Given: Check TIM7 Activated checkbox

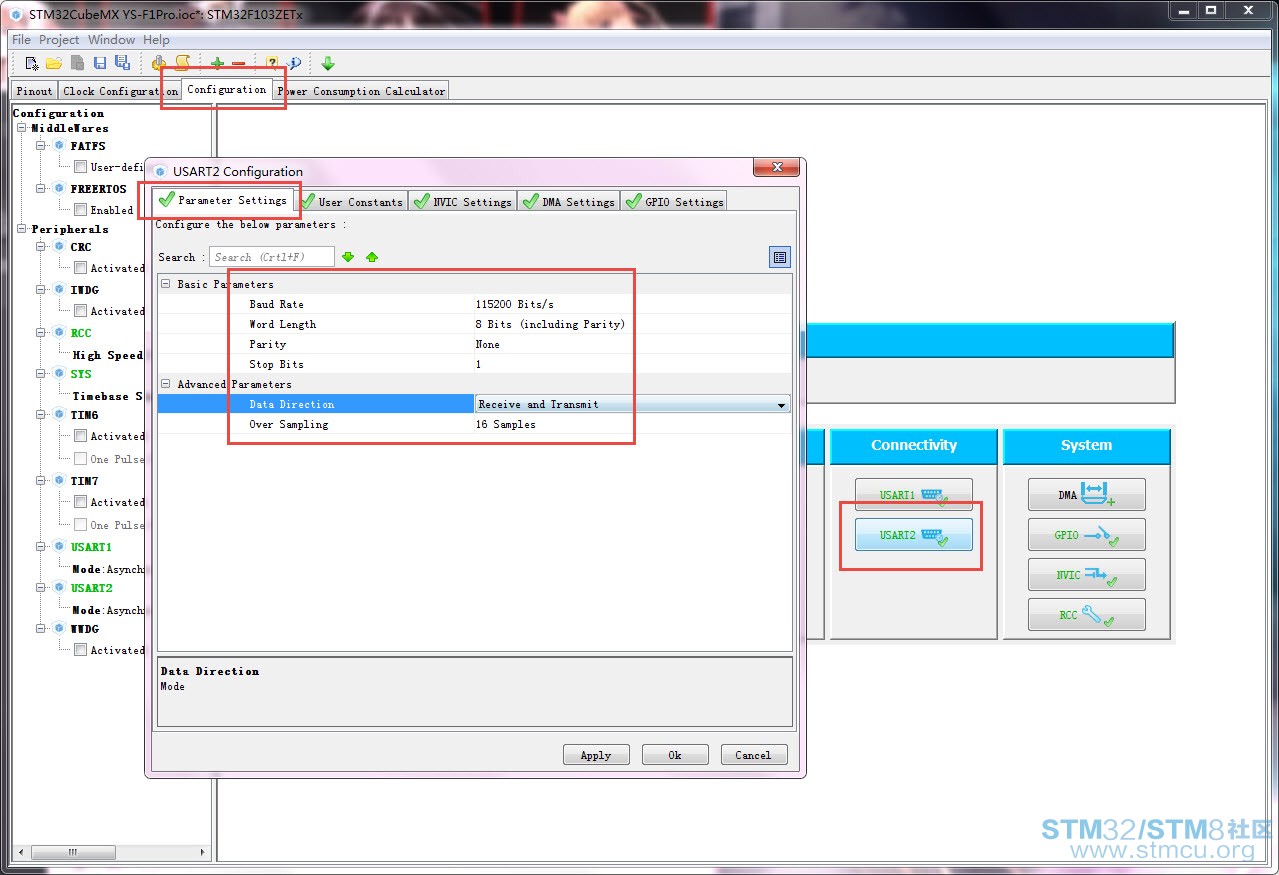Looking at the screenshot, I should [80, 502].
